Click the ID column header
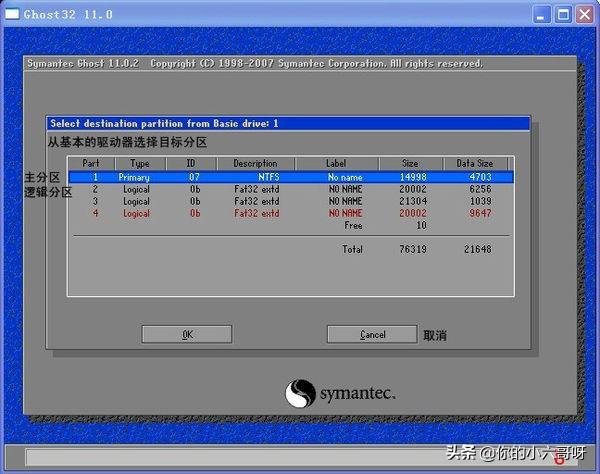 click(x=190, y=163)
